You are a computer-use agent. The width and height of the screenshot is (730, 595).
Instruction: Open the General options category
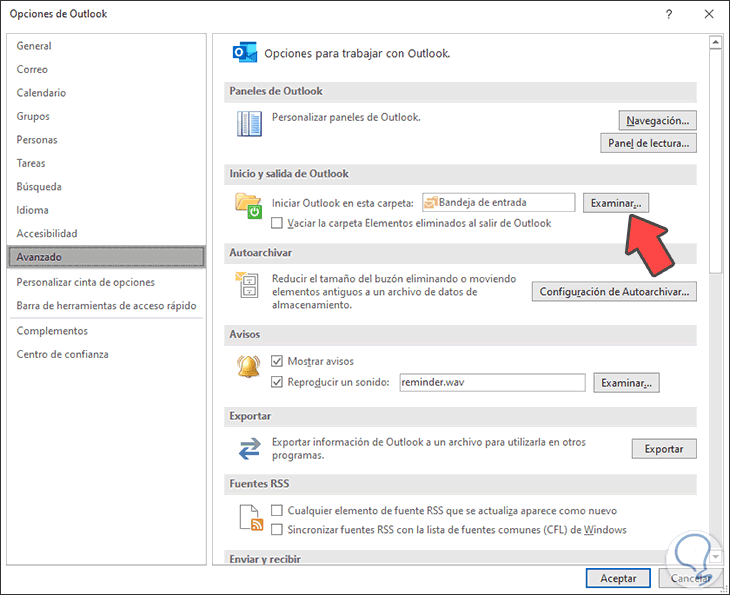[x=107, y=46]
